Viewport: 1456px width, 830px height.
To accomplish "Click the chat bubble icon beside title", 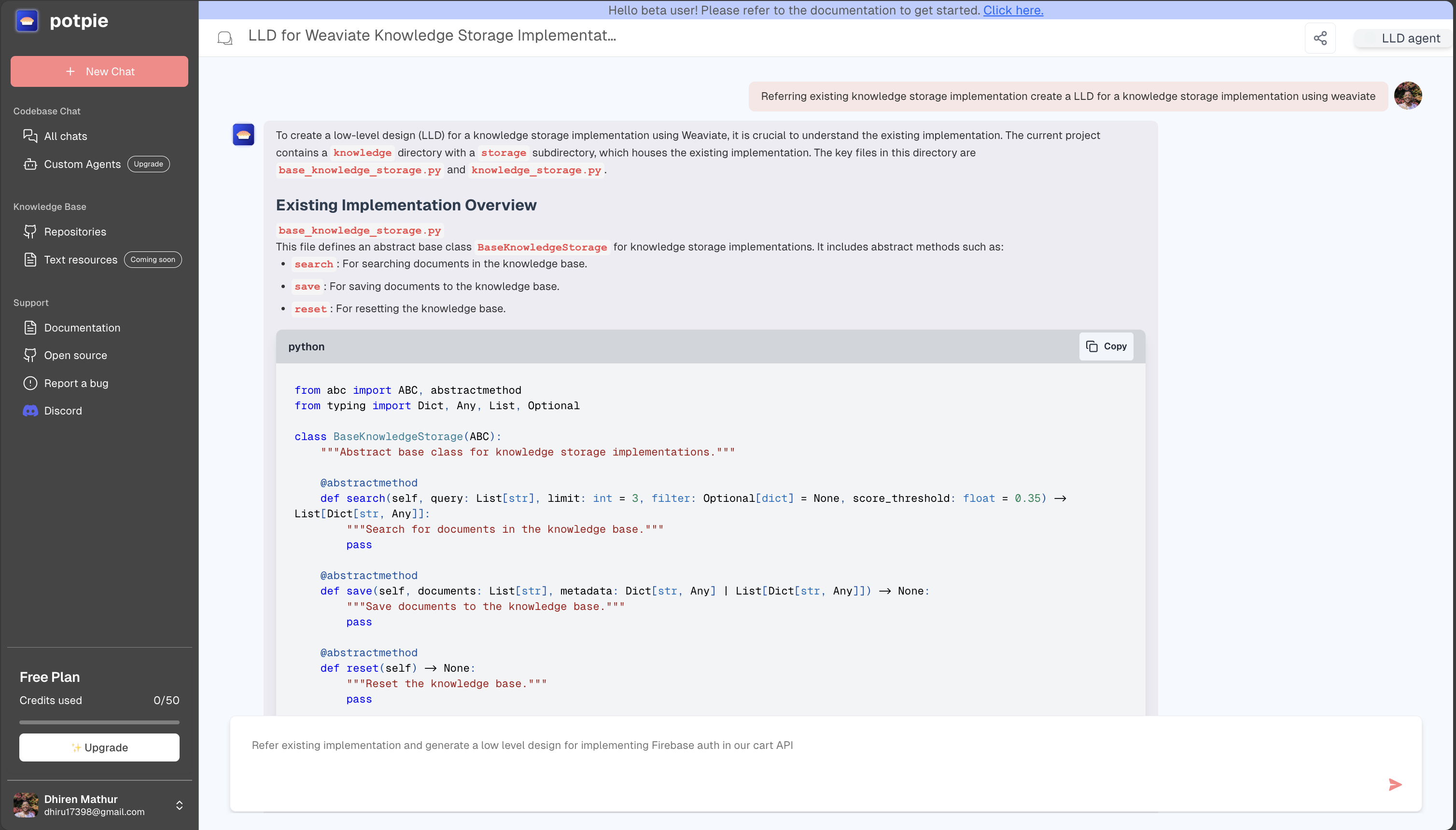I will coord(224,38).
